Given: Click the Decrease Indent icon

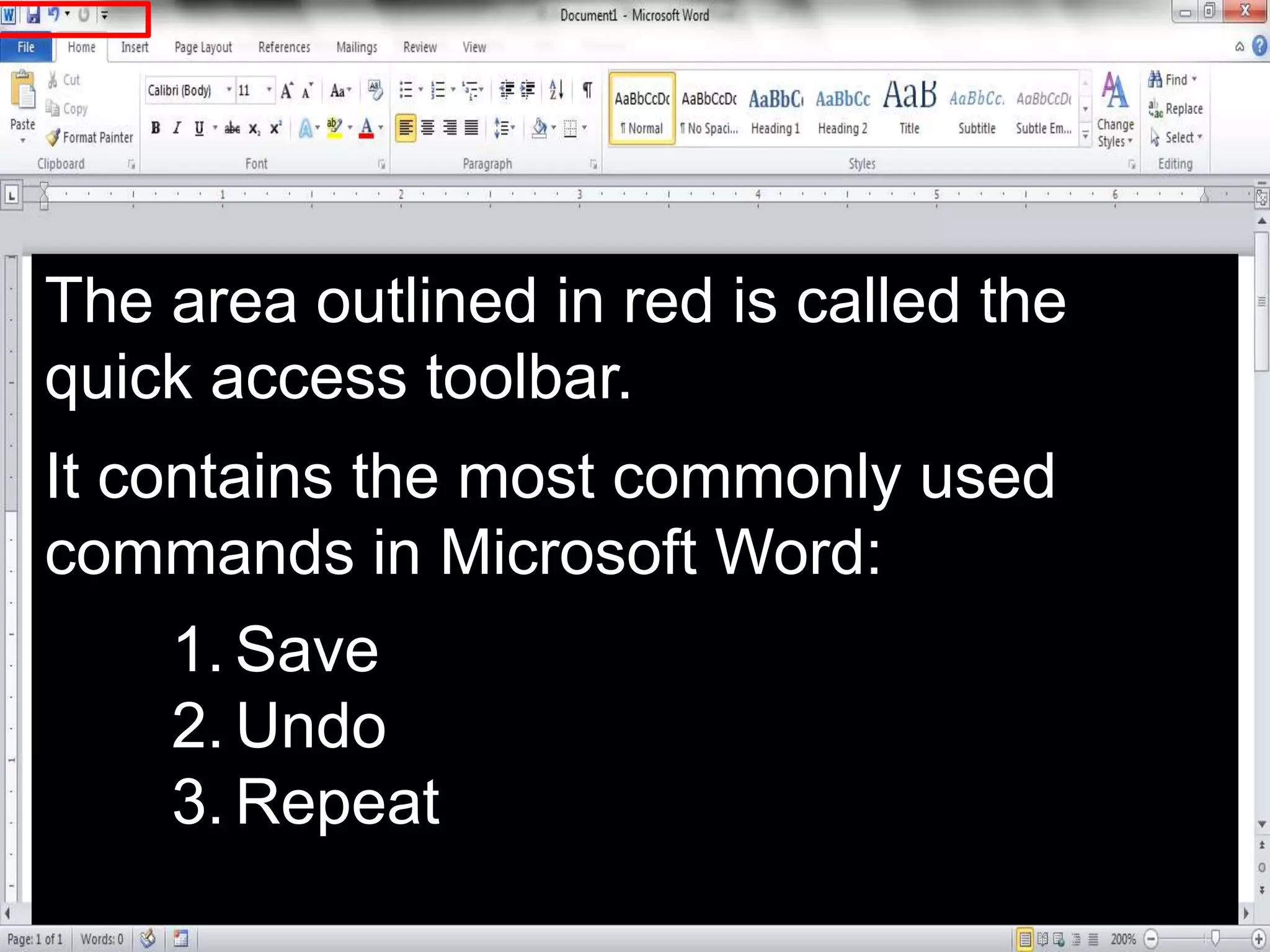Looking at the screenshot, I should tap(507, 90).
